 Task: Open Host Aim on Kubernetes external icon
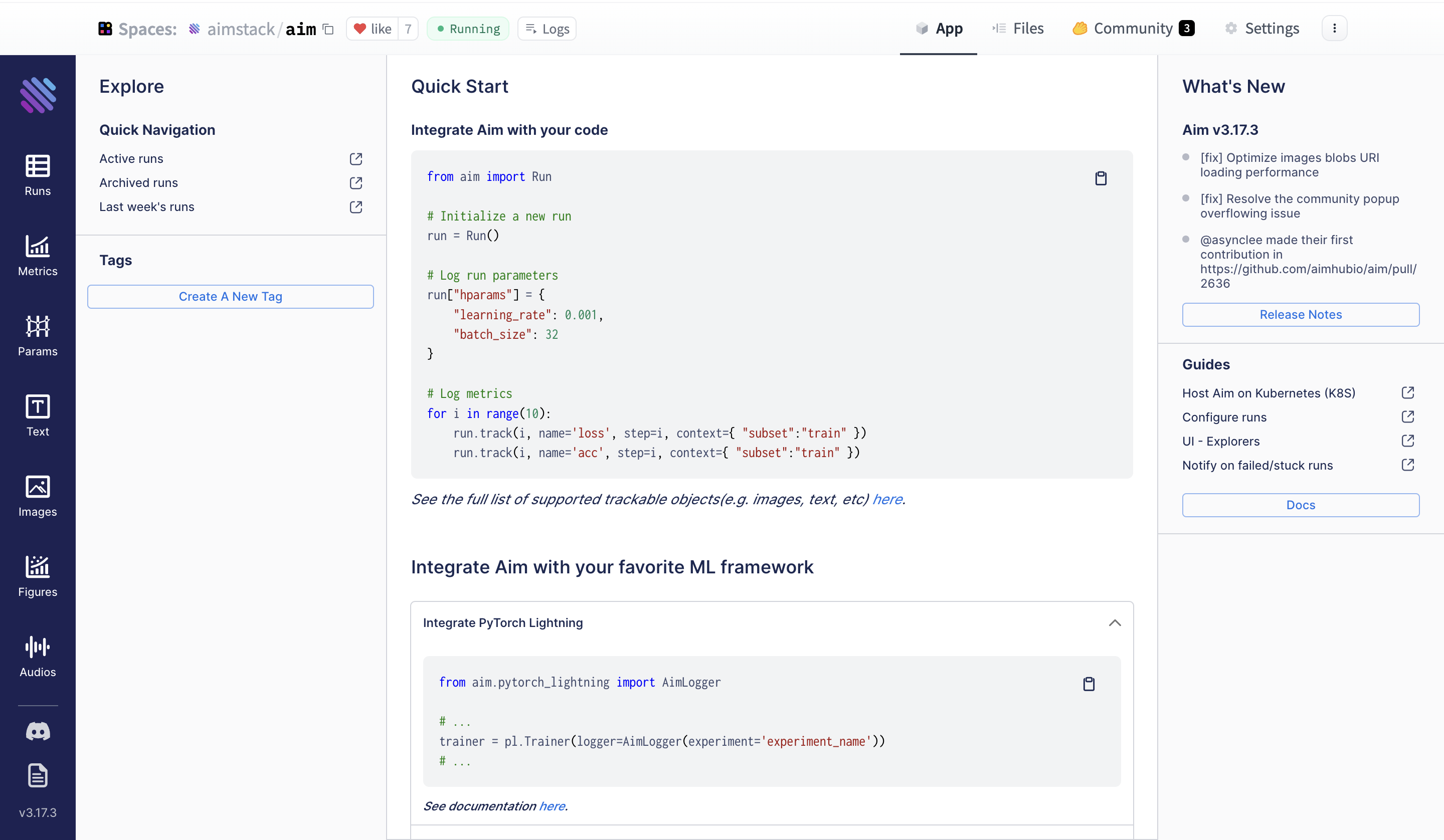coord(1408,392)
